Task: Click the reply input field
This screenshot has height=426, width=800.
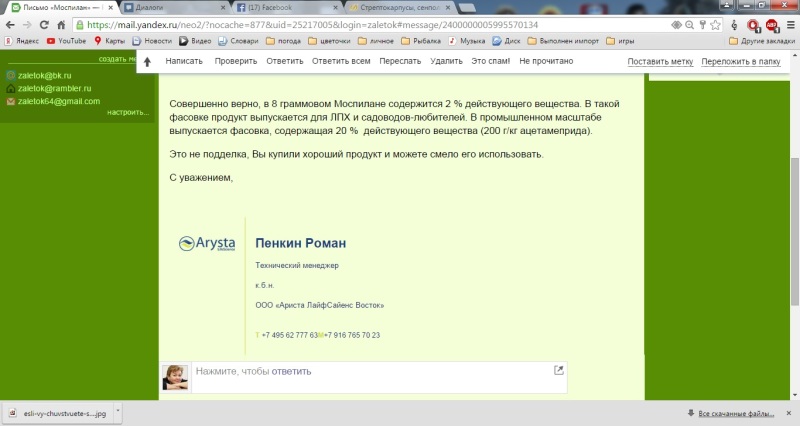Action: click(370, 372)
